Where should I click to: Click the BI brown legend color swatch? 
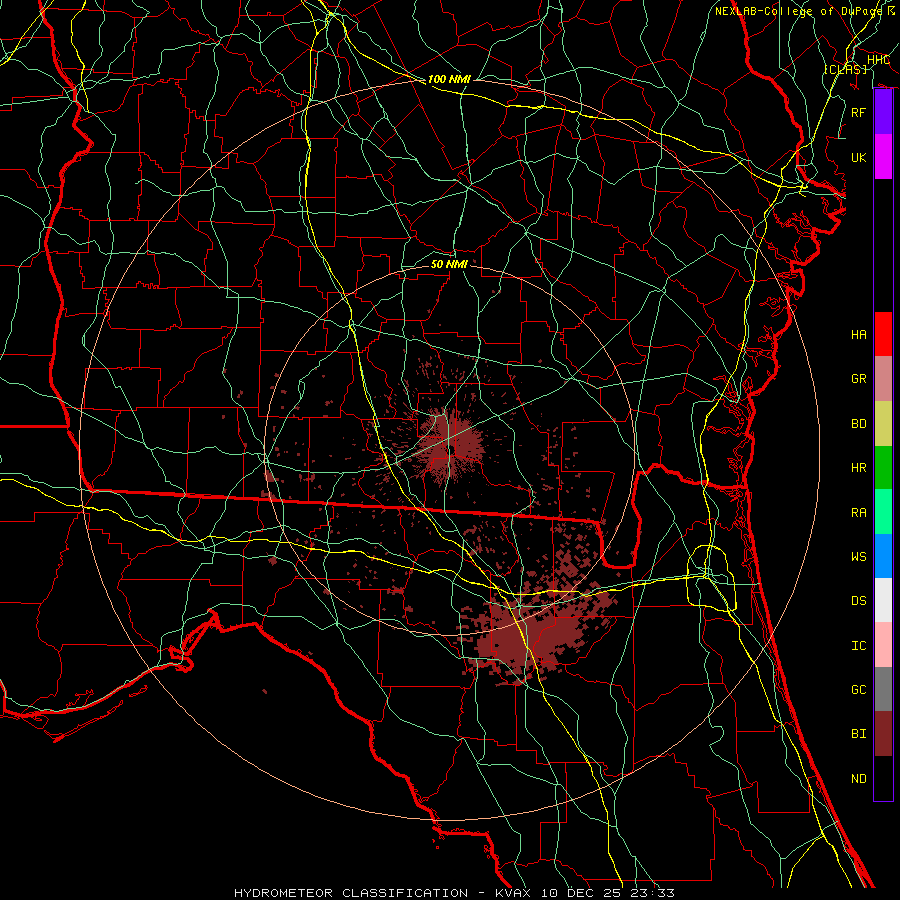tap(883, 734)
